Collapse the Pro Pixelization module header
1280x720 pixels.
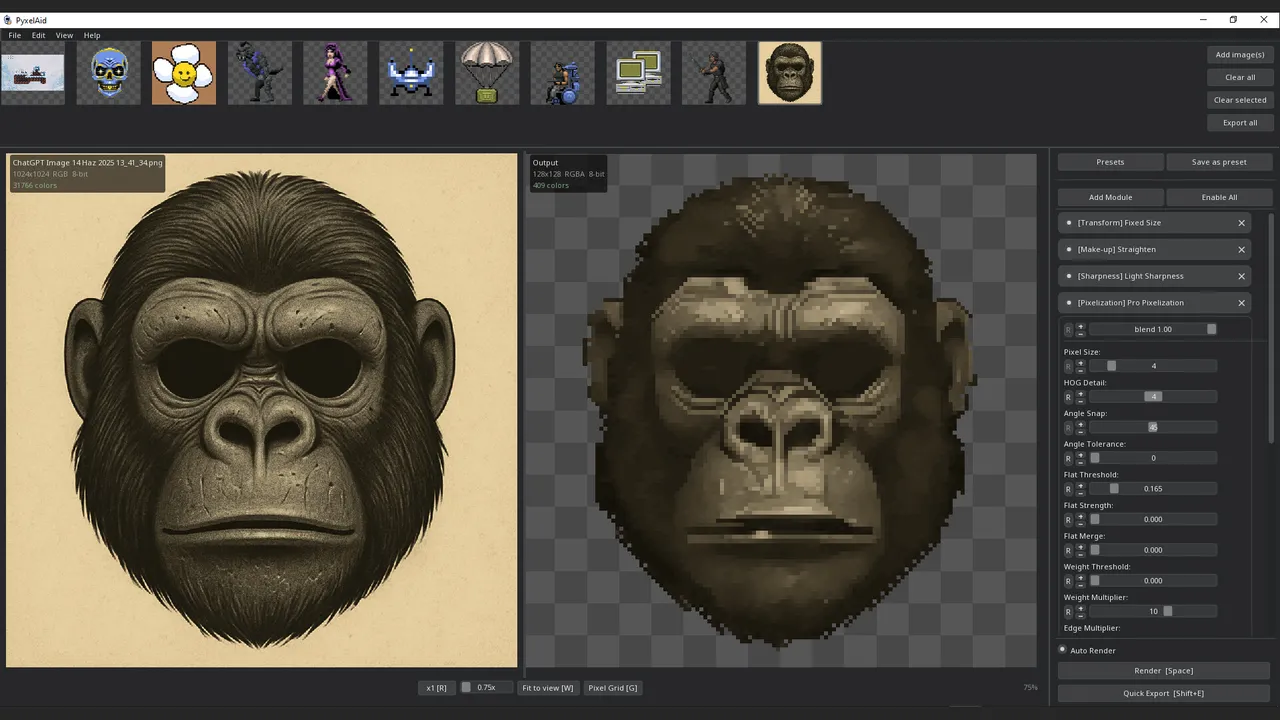(1155, 303)
